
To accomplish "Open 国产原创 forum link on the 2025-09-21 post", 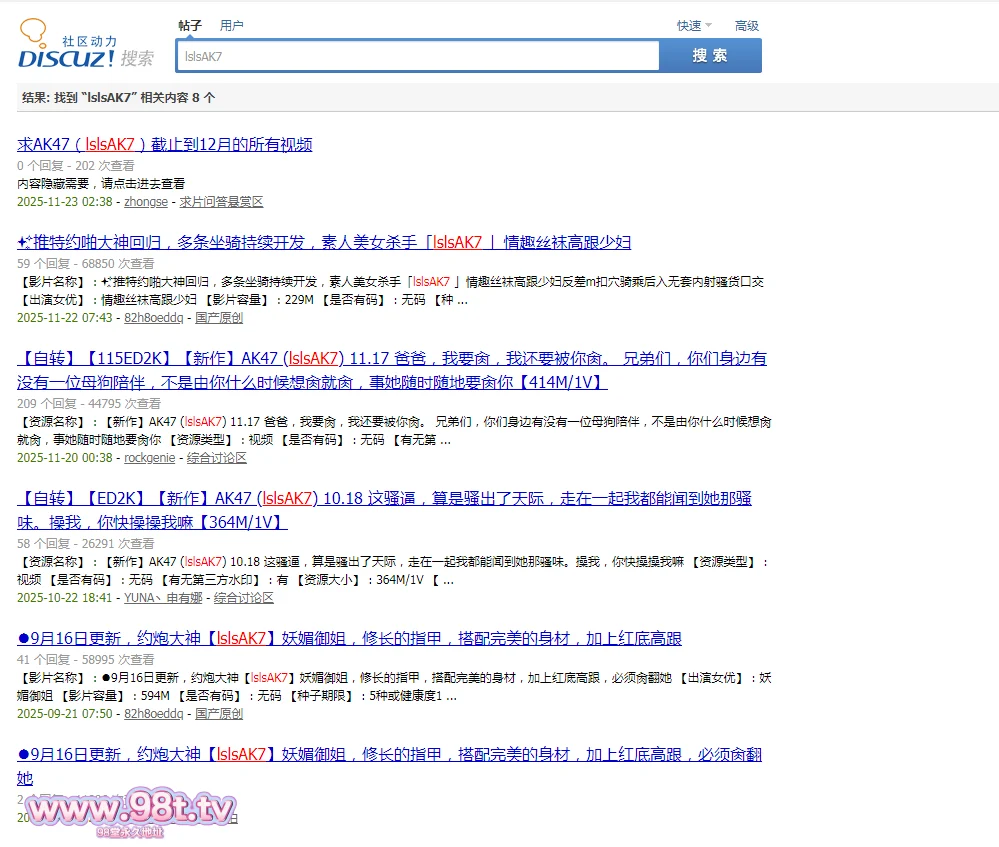I will 219,714.
